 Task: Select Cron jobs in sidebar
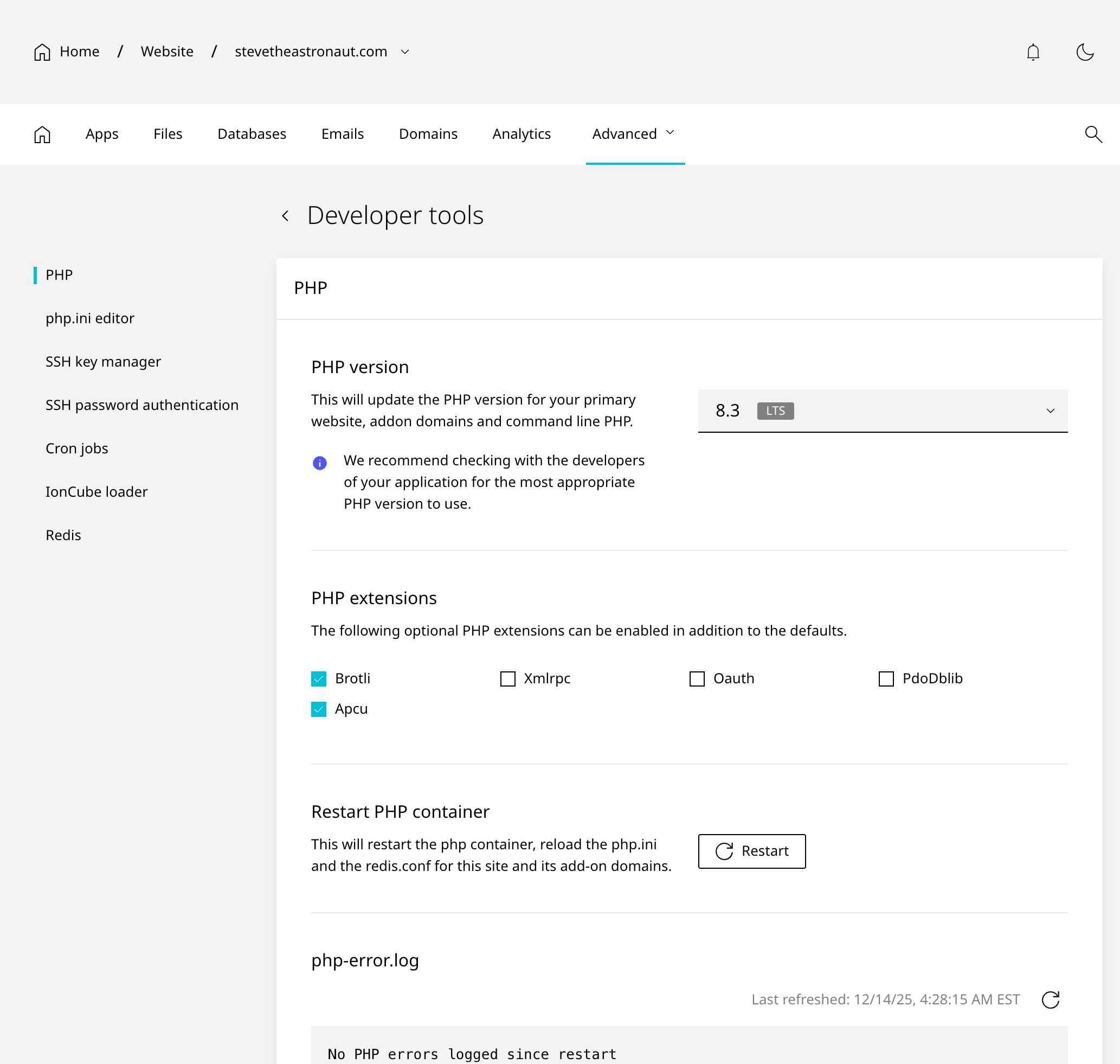pos(76,448)
